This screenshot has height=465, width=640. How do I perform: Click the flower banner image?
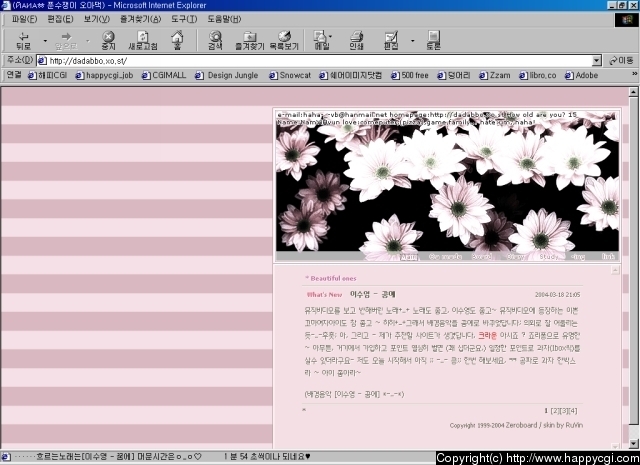click(x=447, y=185)
